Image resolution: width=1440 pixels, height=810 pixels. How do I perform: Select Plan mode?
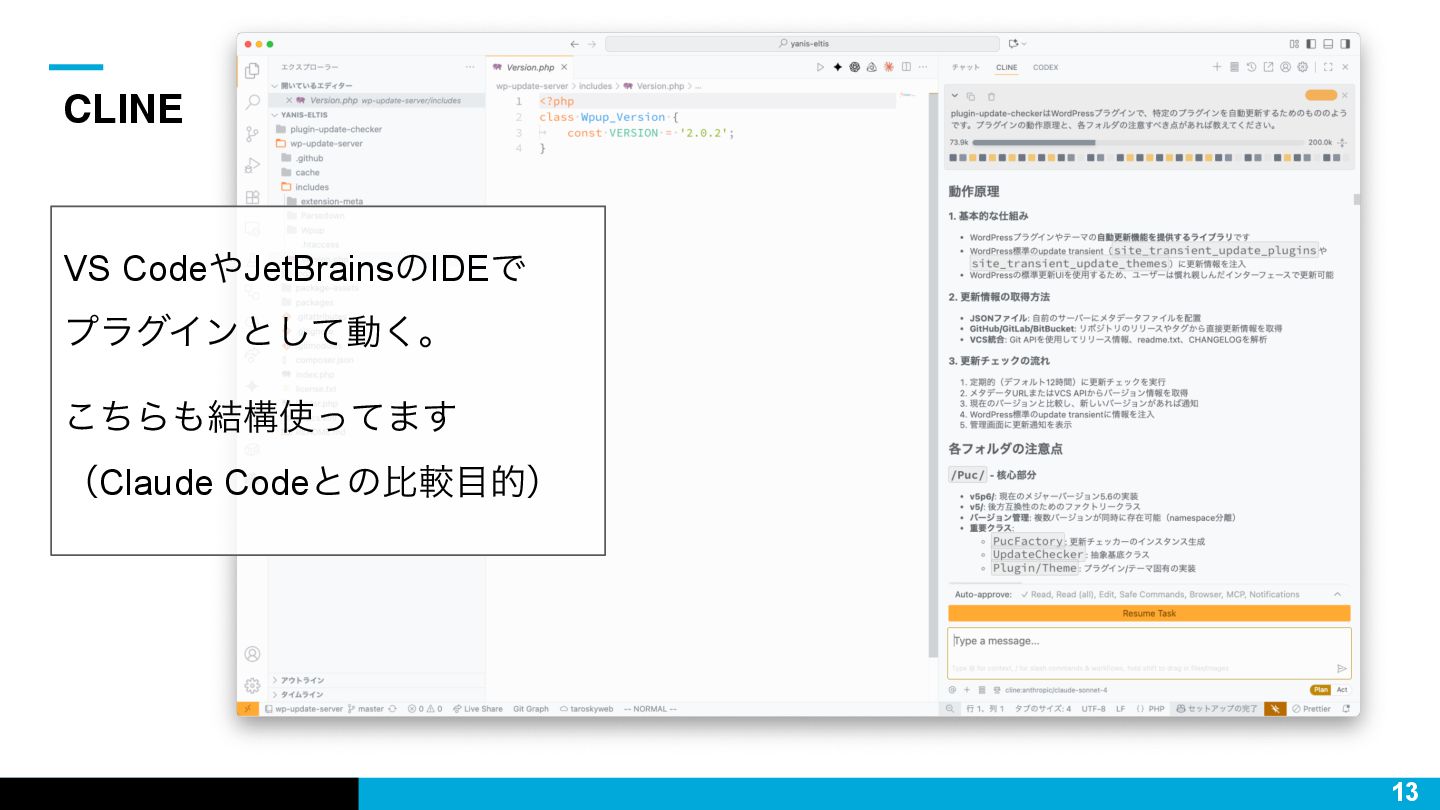coord(1321,689)
